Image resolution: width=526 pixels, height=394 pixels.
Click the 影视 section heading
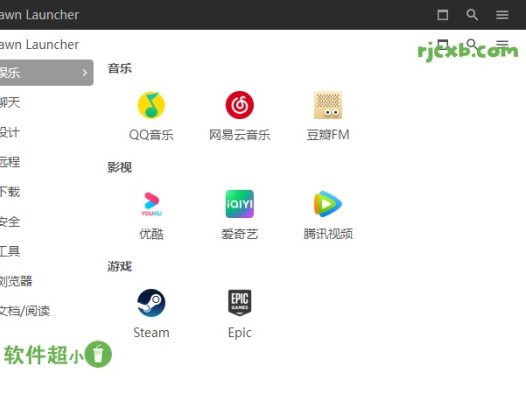coord(120,167)
